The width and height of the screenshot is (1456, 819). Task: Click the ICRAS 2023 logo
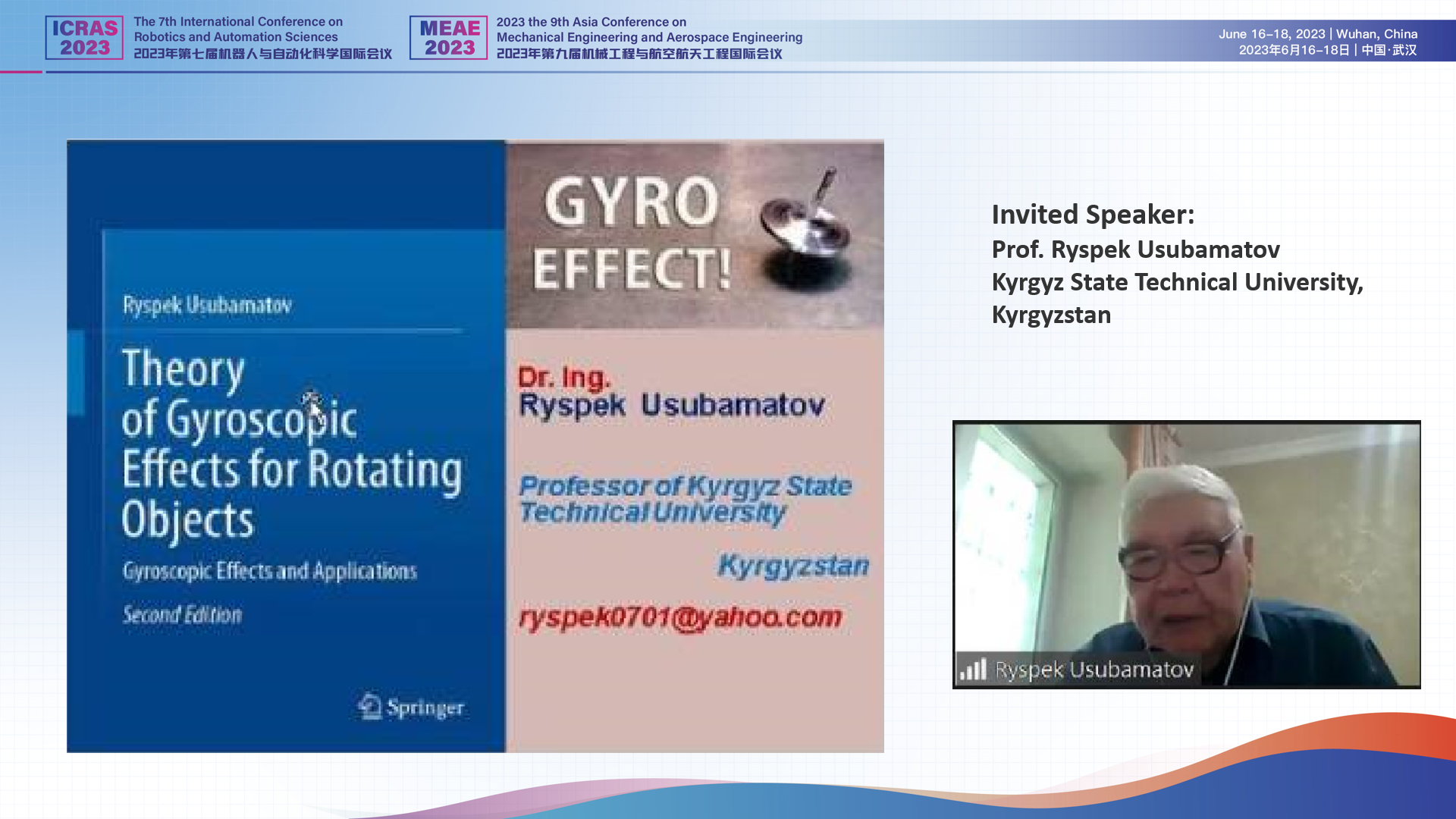[x=84, y=37]
